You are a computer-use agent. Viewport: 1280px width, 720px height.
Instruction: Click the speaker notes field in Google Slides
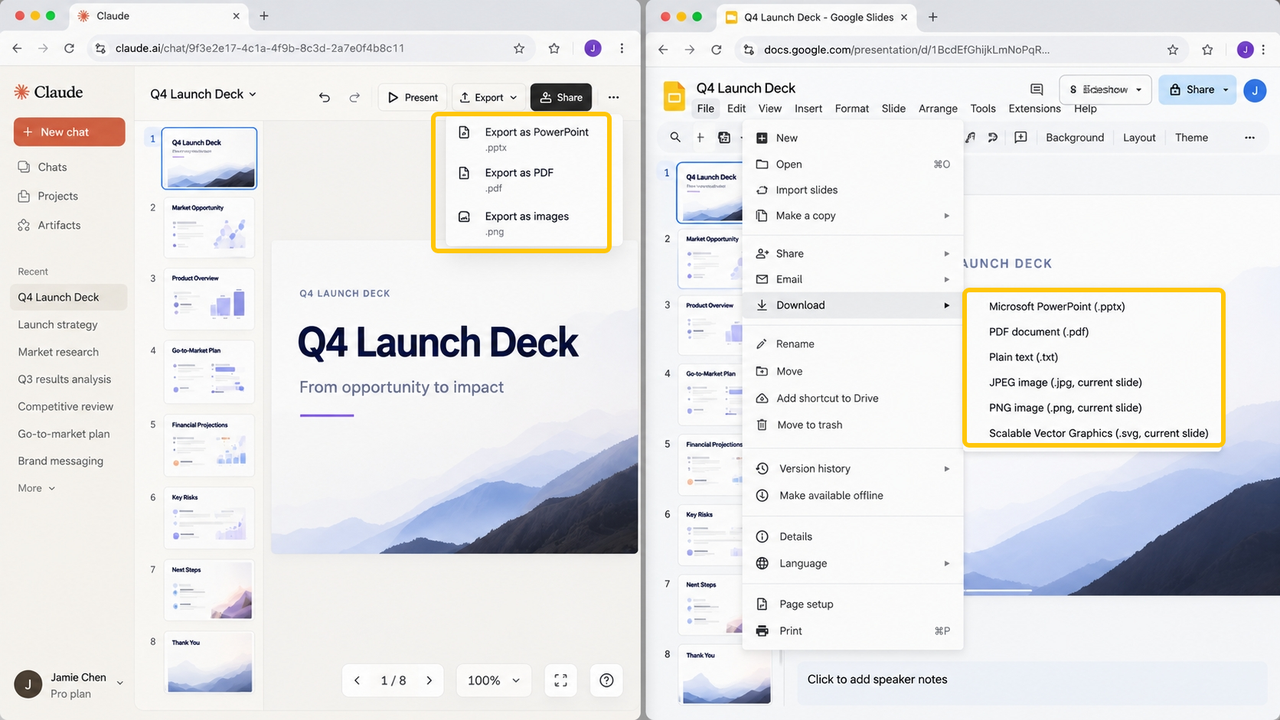click(1032, 680)
